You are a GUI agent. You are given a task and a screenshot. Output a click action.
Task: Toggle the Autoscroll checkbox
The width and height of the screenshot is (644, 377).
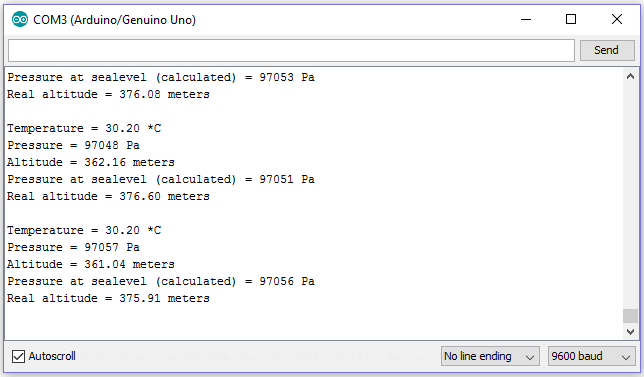point(18,356)
